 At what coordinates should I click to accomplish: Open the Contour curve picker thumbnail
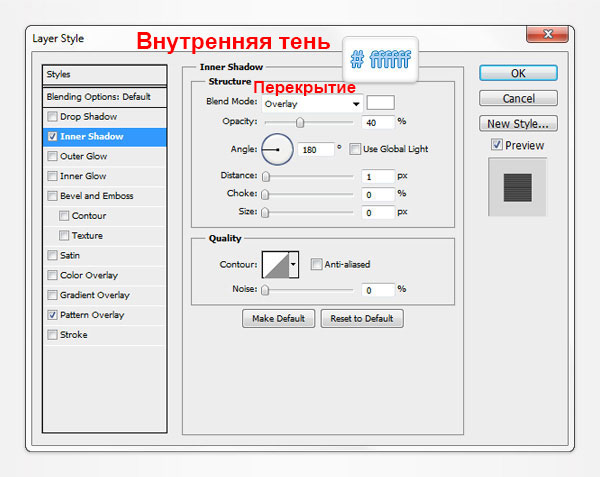click(x=275, y=264)
